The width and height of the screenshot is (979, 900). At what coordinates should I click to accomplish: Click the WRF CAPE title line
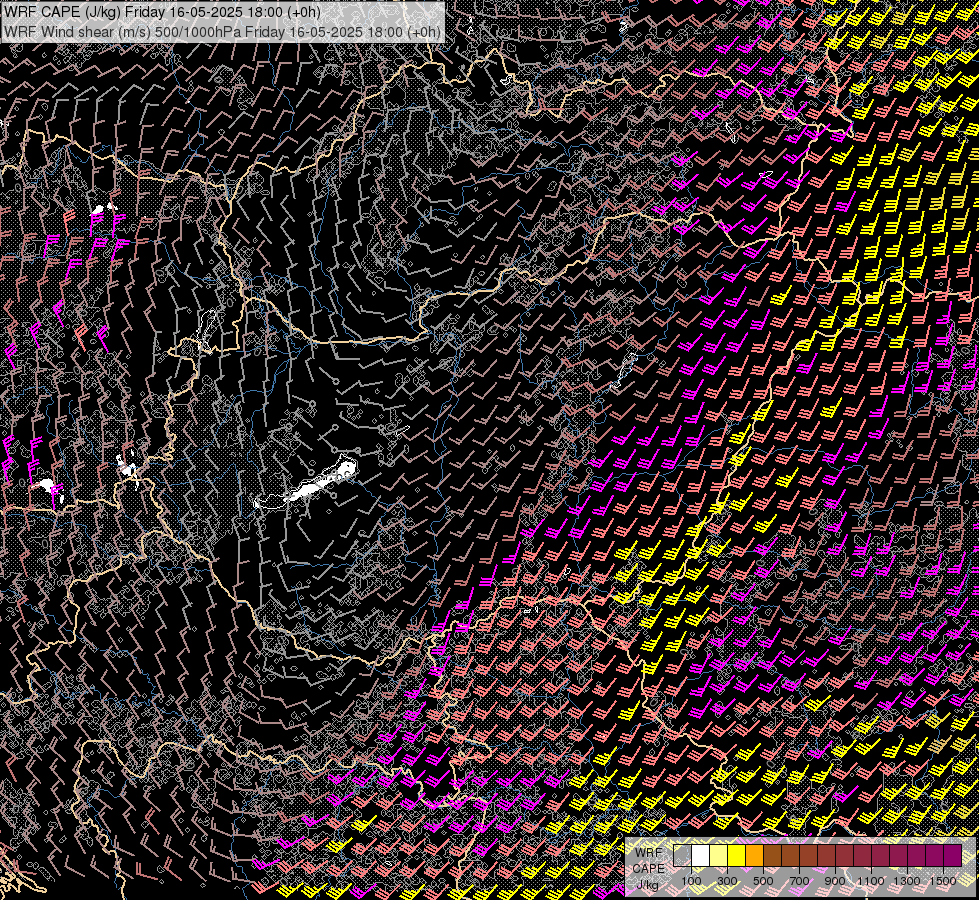coord(162,12)
